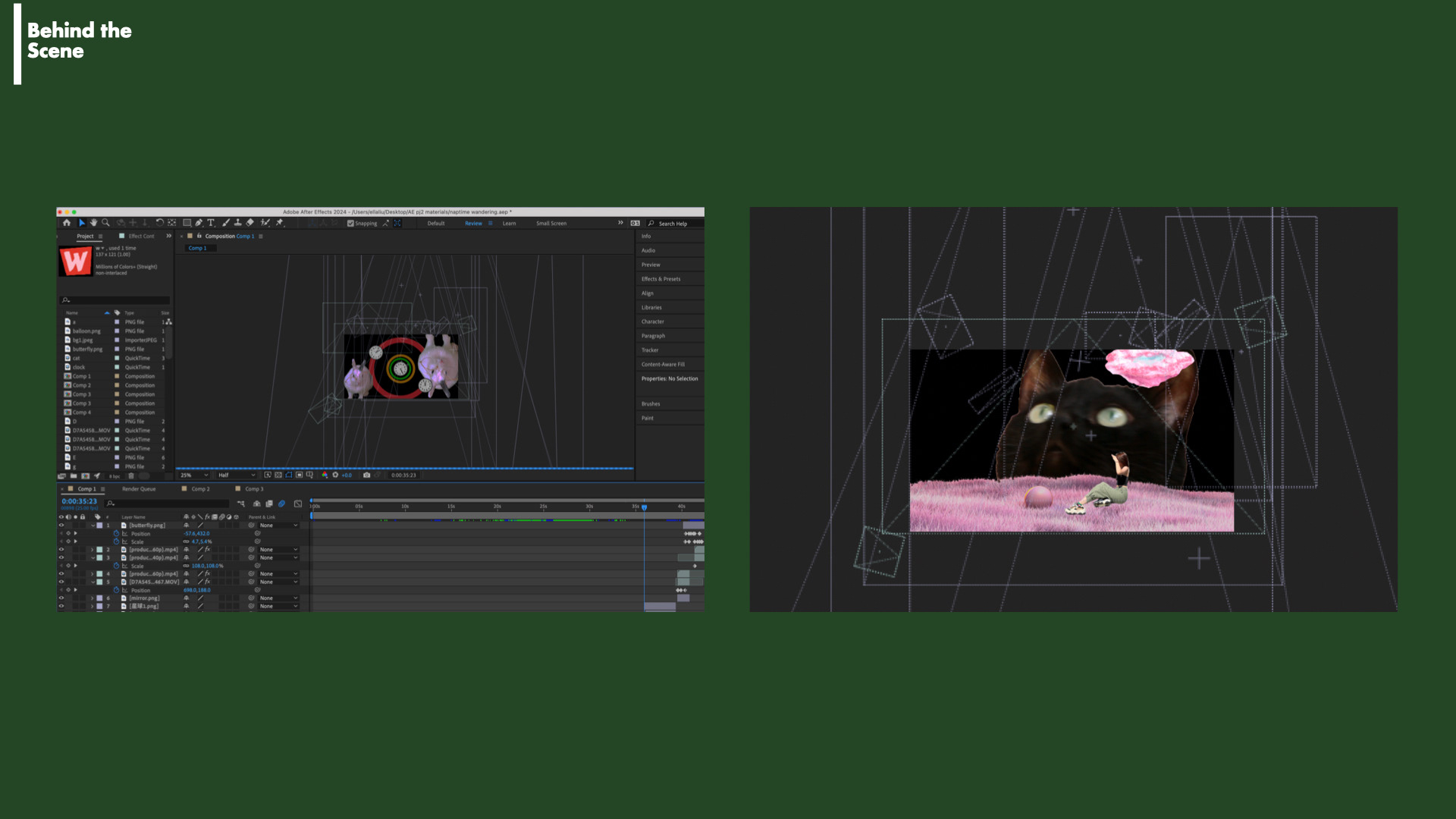This screenshot has width=1456, height=819.
Task: Open the Half resolution dropdown
Action: [236, 475]
